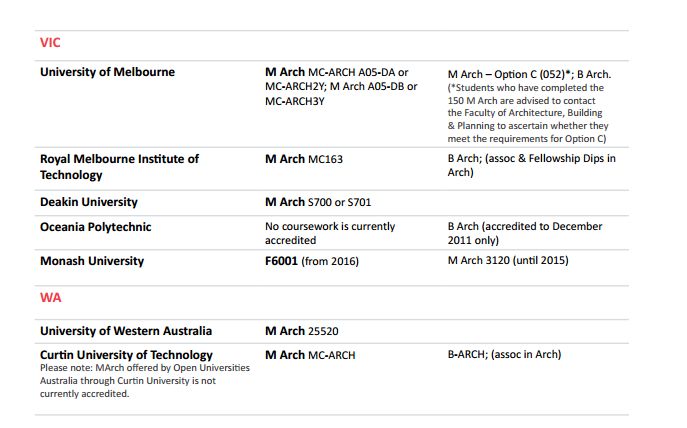Select the Monash University row title
This screenshot has width=687, height=428.
click(x=91, y=261)
